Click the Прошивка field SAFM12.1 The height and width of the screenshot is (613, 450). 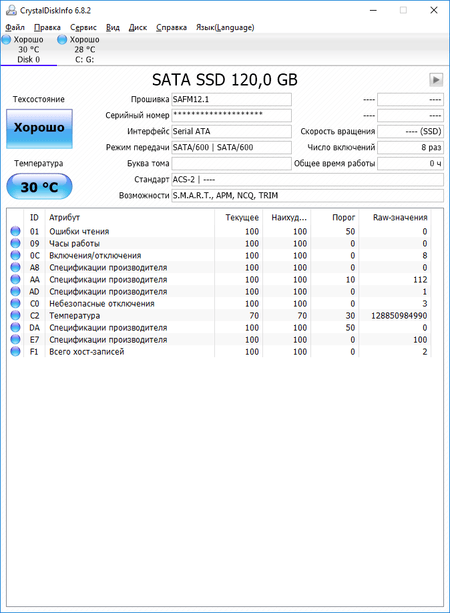click(231, 99)
